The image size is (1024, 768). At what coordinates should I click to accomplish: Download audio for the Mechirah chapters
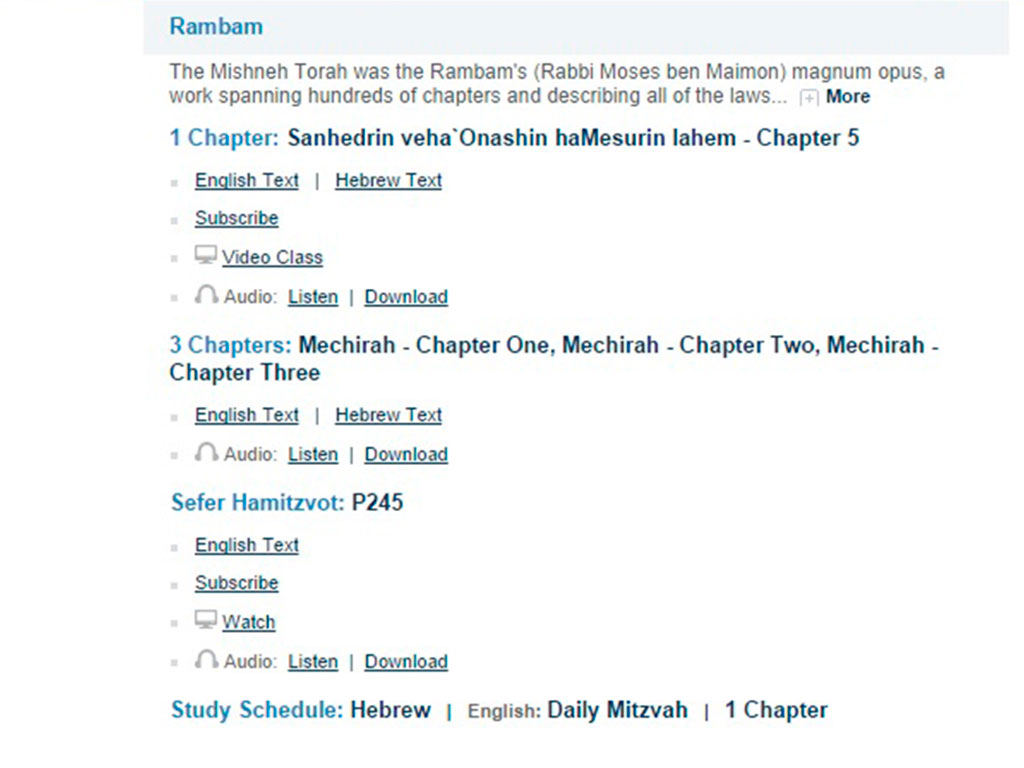[x=406, y=454]
